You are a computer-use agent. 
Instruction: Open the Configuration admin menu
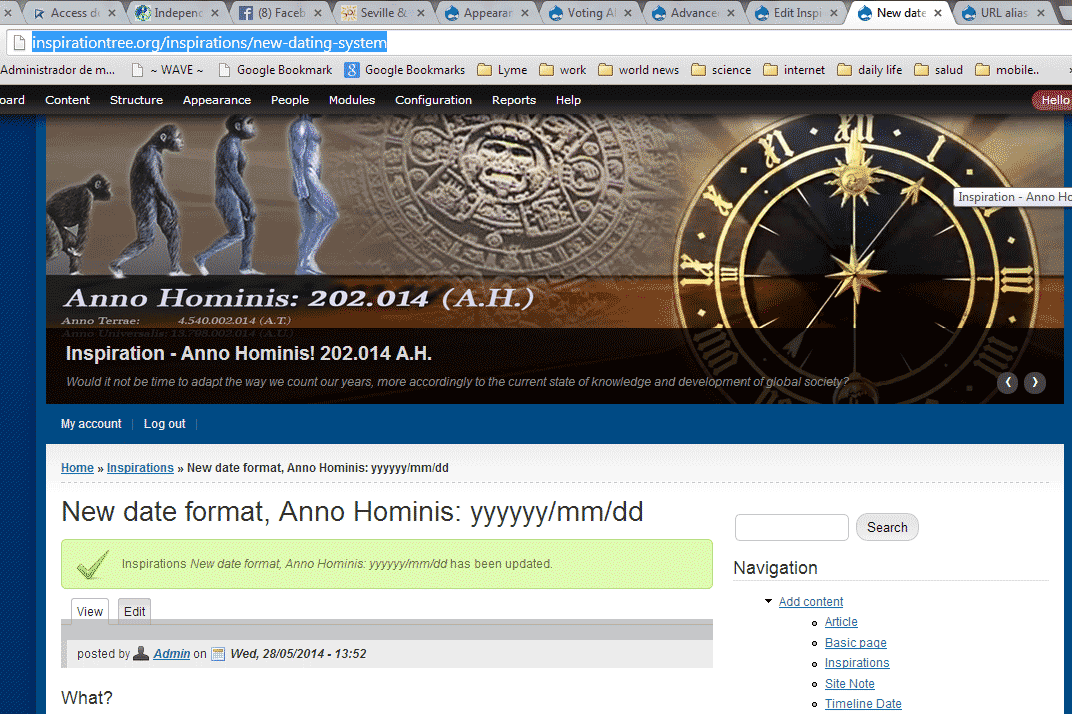[433, 100]
